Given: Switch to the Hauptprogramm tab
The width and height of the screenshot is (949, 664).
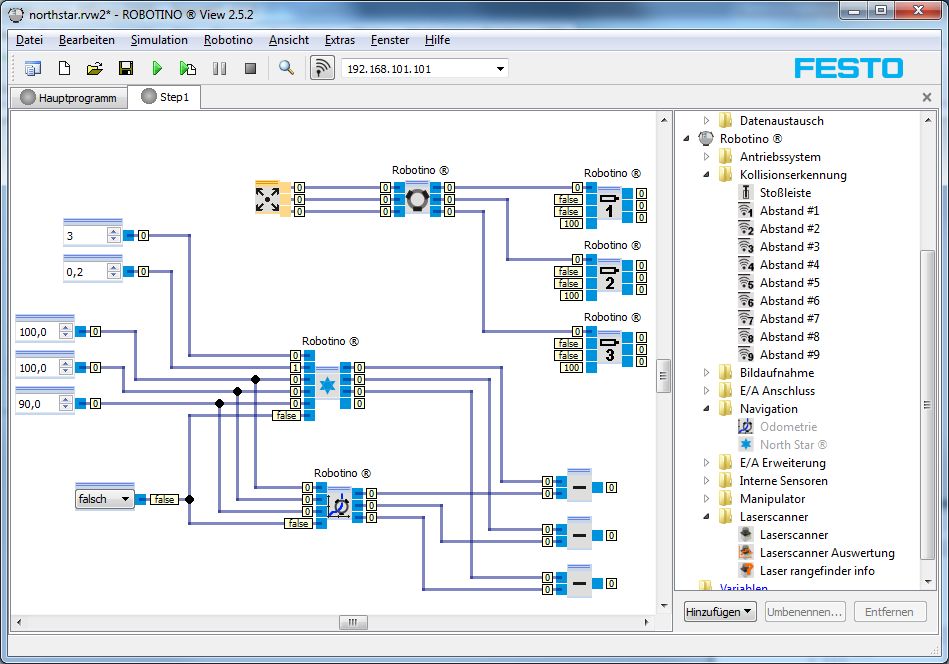Looking at the screenshot, I should [69, 97].
